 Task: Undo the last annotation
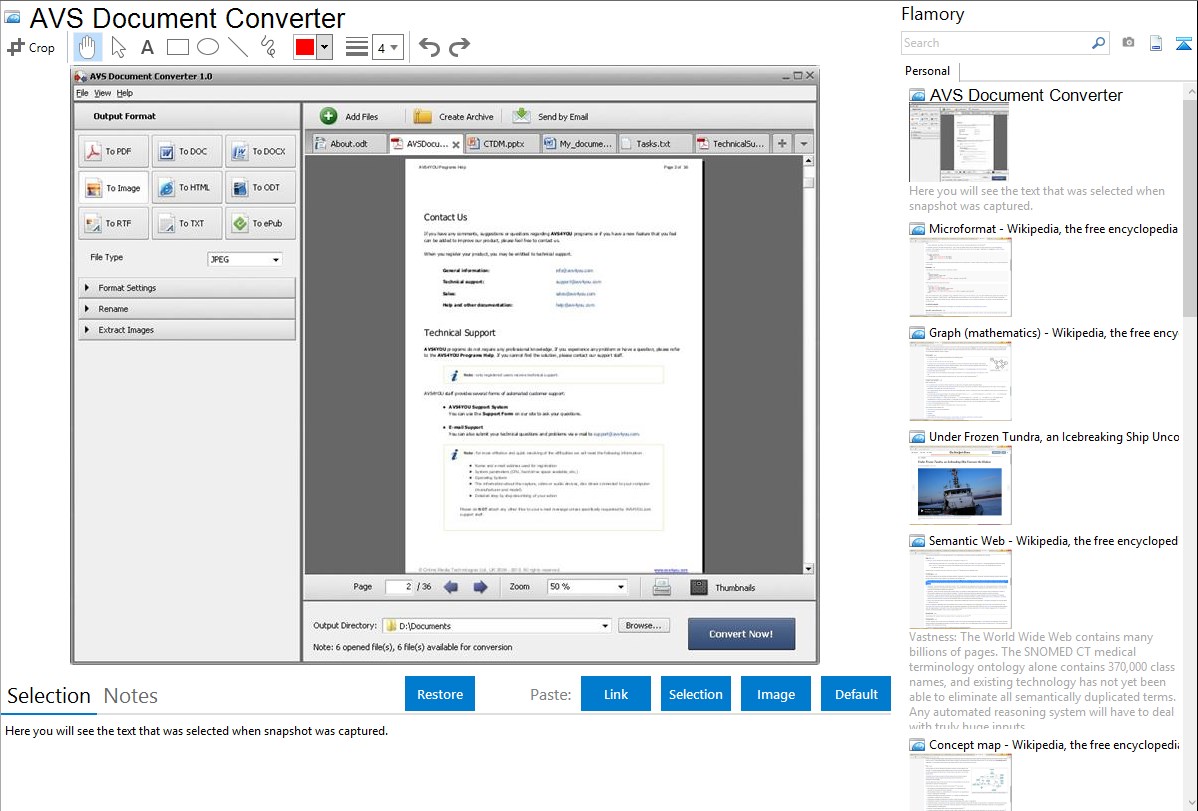pos(429,47)
